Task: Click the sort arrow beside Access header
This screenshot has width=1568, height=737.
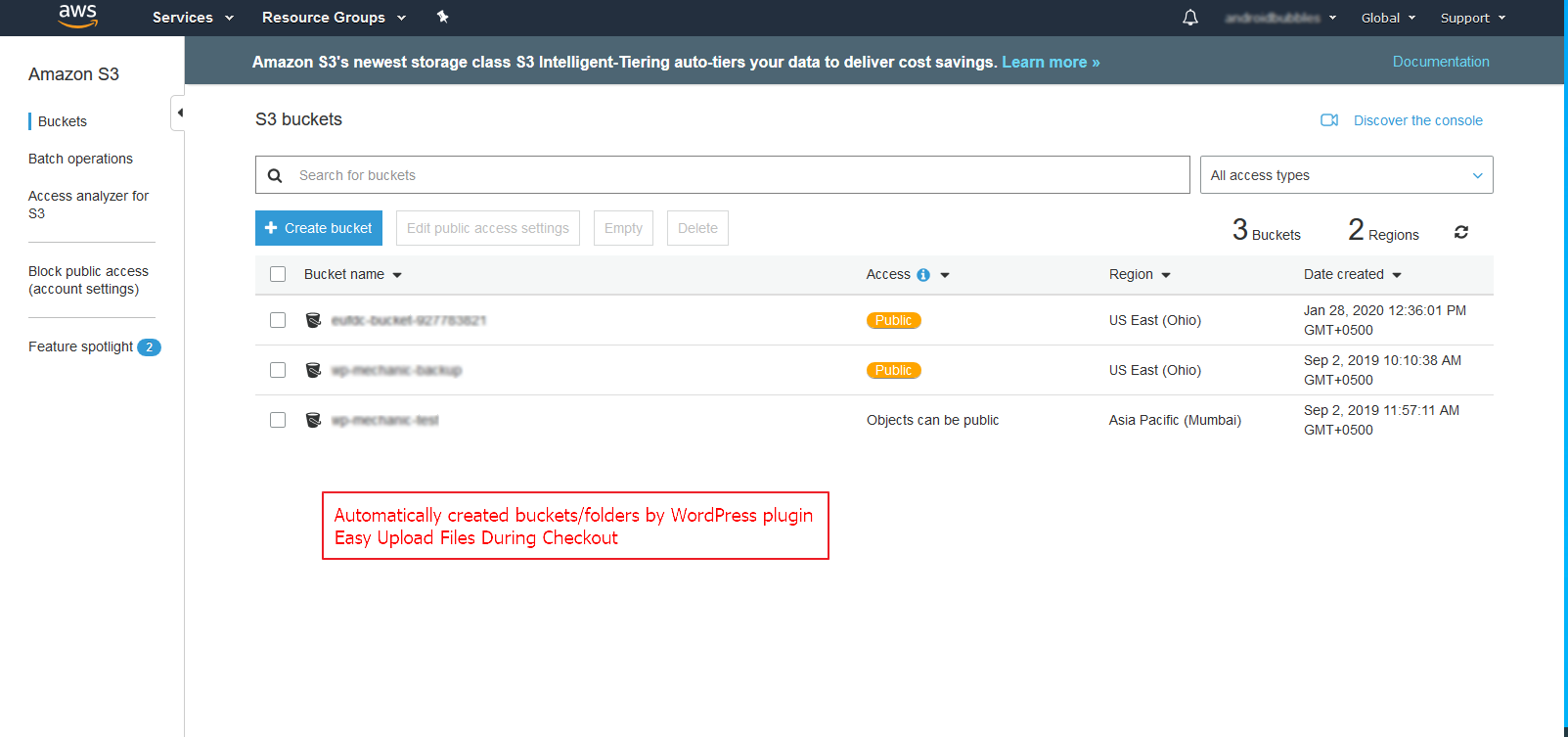Action: click(x=945, y=275)
